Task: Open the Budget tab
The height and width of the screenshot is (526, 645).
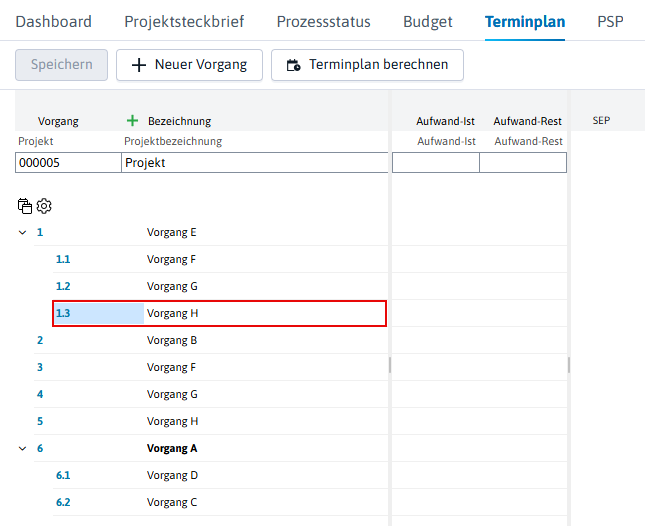Action: point(428,21)
